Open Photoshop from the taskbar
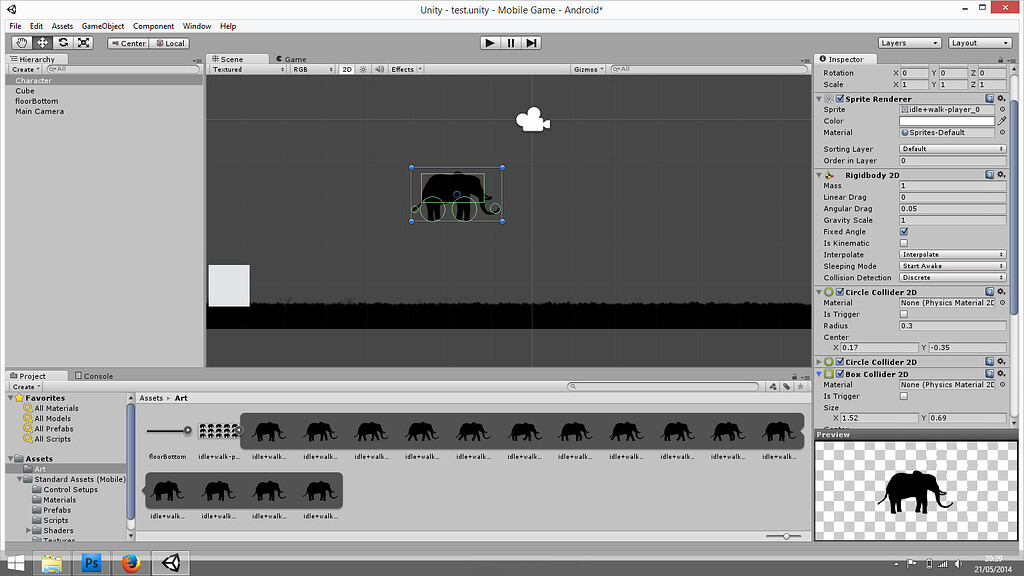 click(x=91, y=562)
